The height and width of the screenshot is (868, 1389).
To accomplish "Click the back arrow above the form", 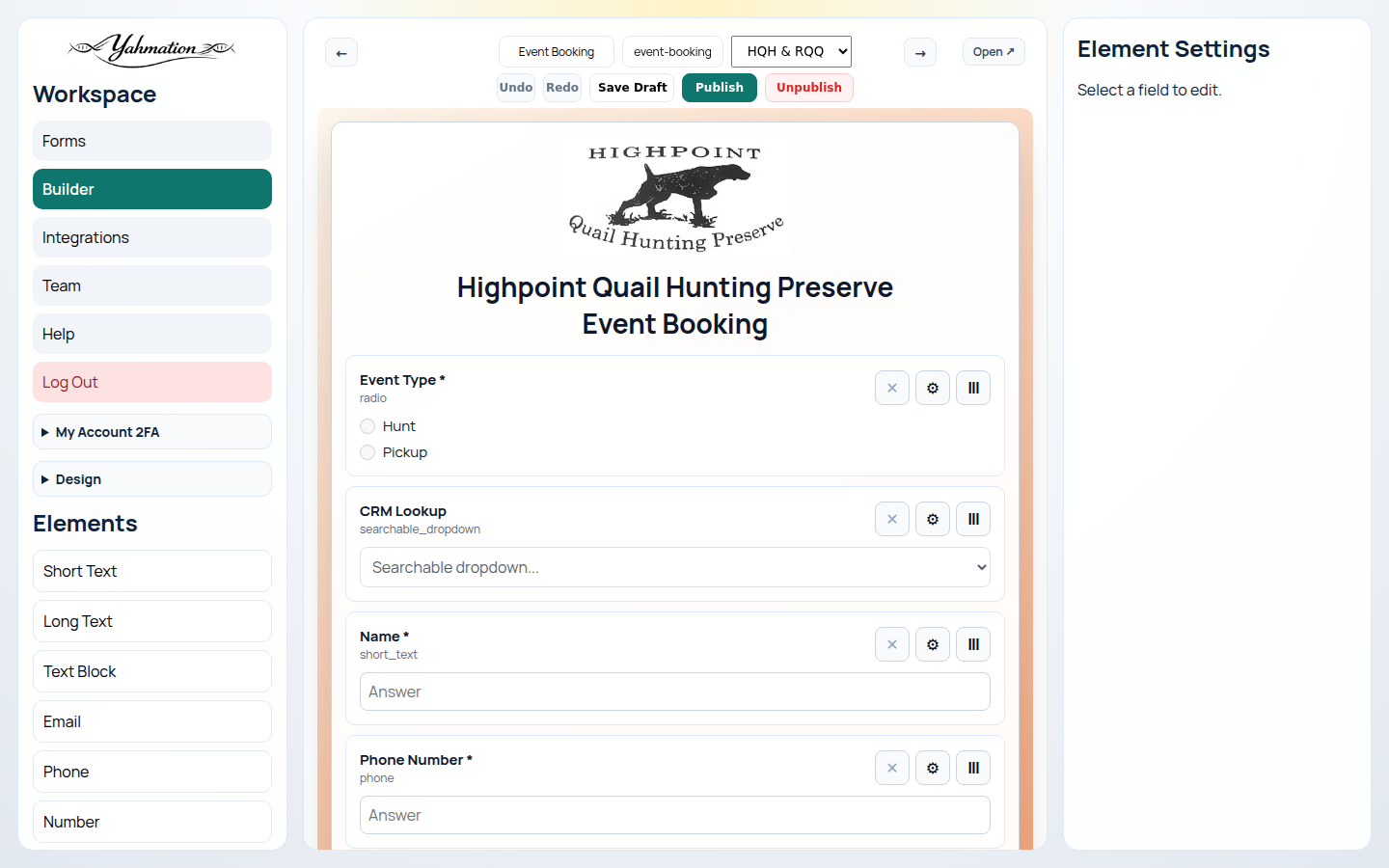I will tap(340, 52).
